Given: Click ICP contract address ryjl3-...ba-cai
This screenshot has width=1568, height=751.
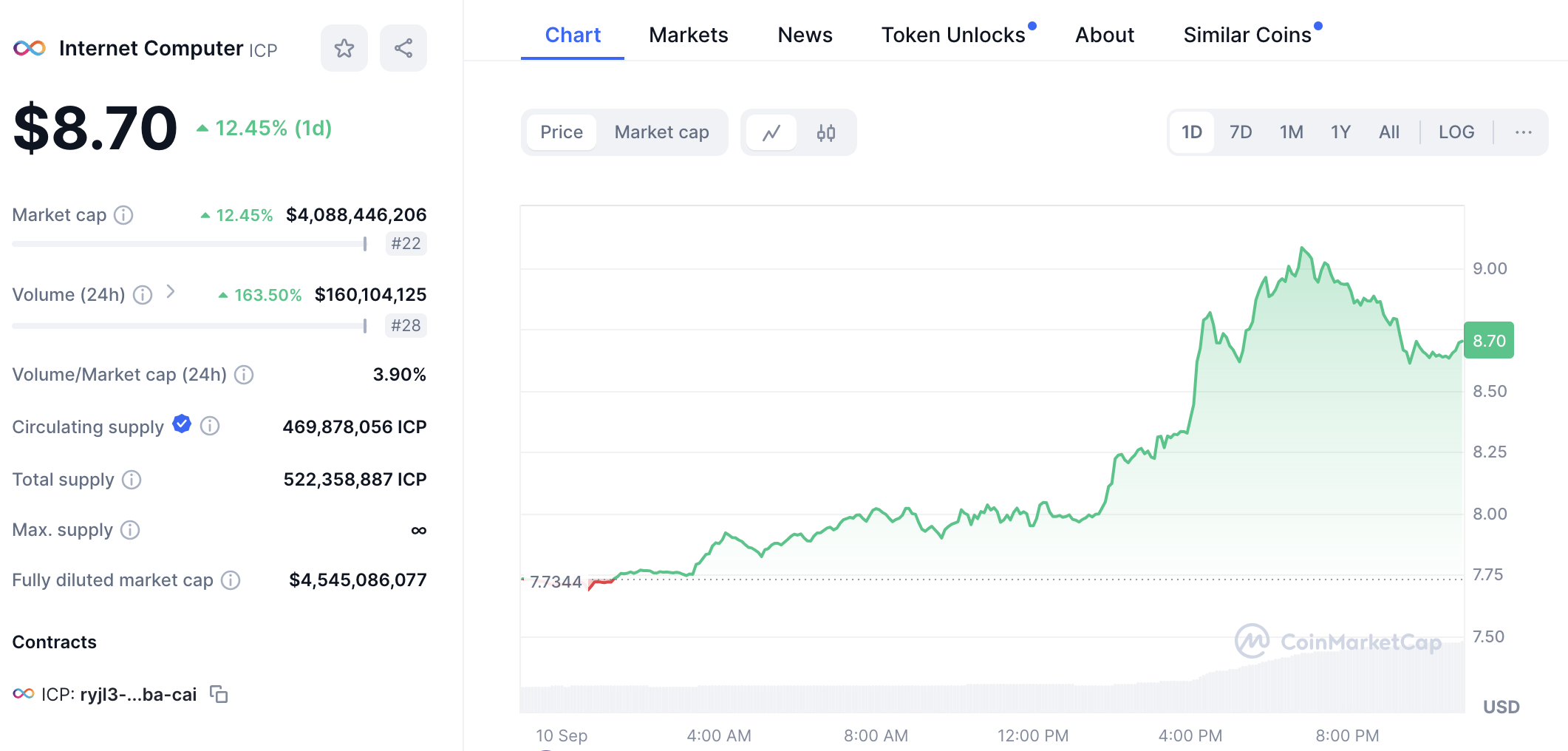Looking at the screenshot, I should [x=138, y=695].
